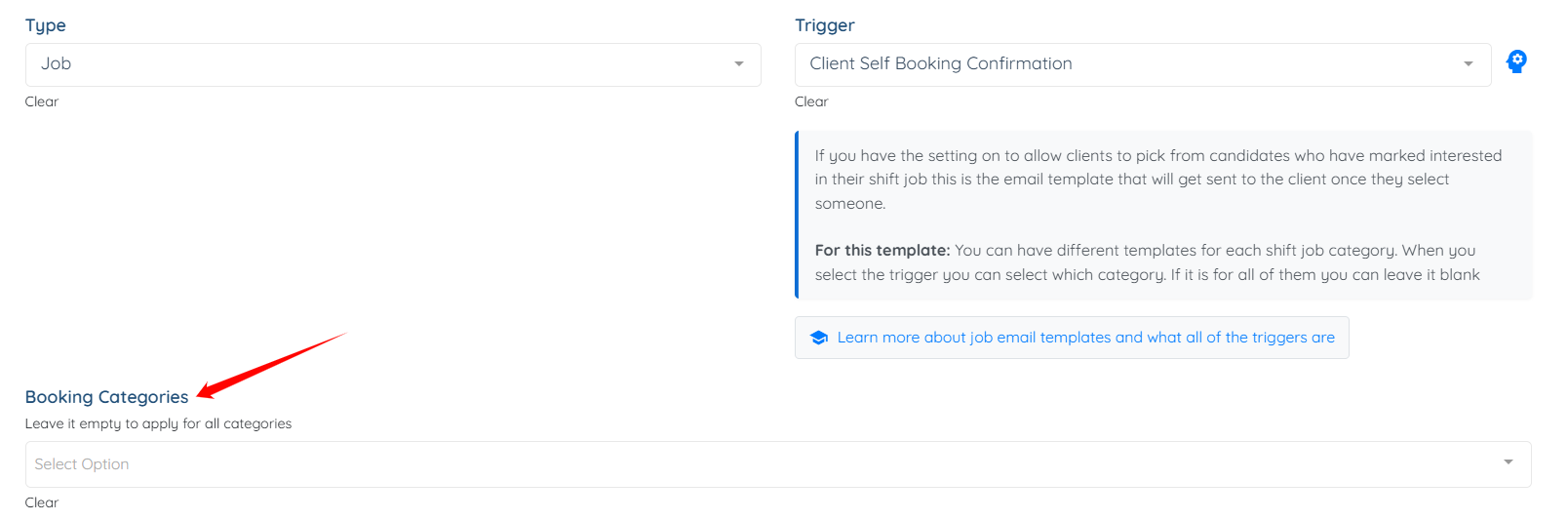
Task: Clear the Booking Categories selection
Action: coord(42,502)
